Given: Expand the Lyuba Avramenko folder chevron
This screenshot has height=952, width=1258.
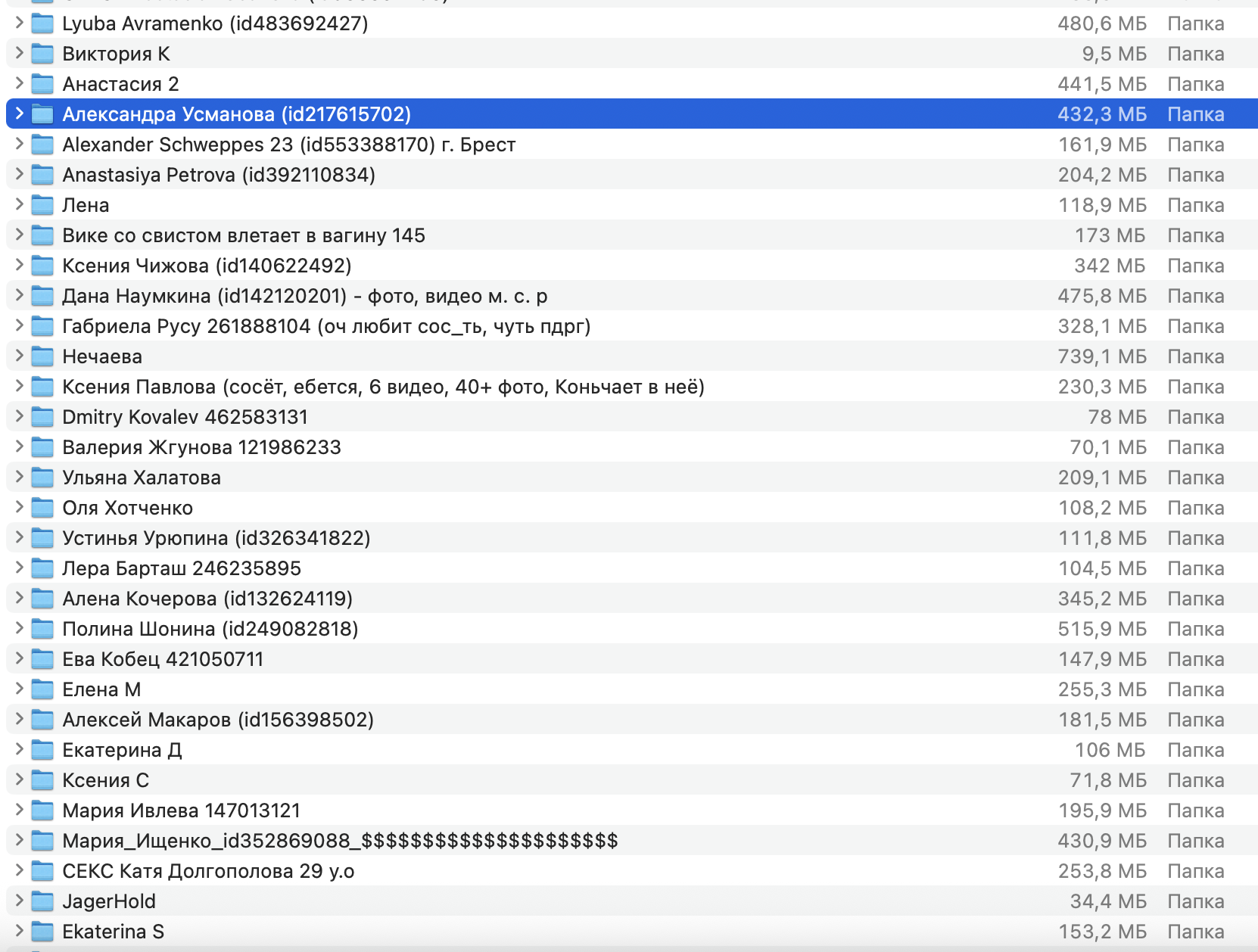Looking at the screenshot, I should pos(19,23).
